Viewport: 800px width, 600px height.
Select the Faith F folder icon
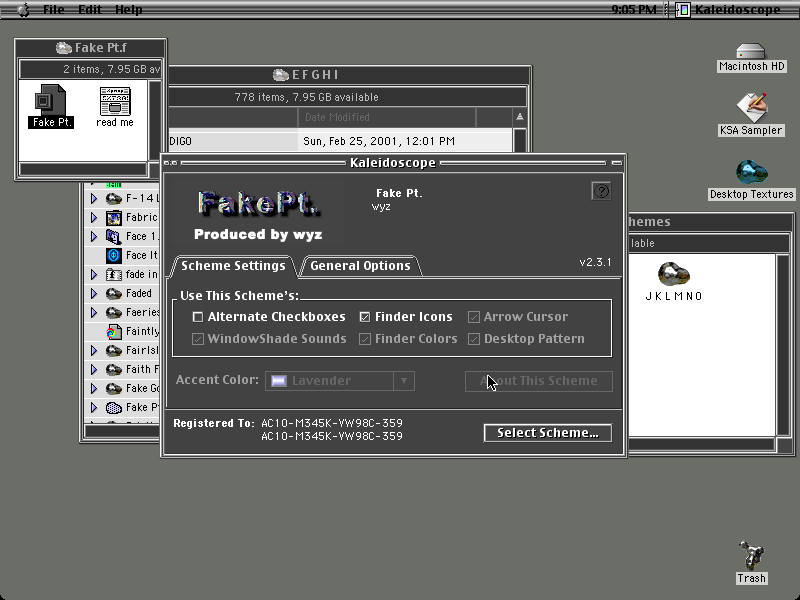click(113, 369)
